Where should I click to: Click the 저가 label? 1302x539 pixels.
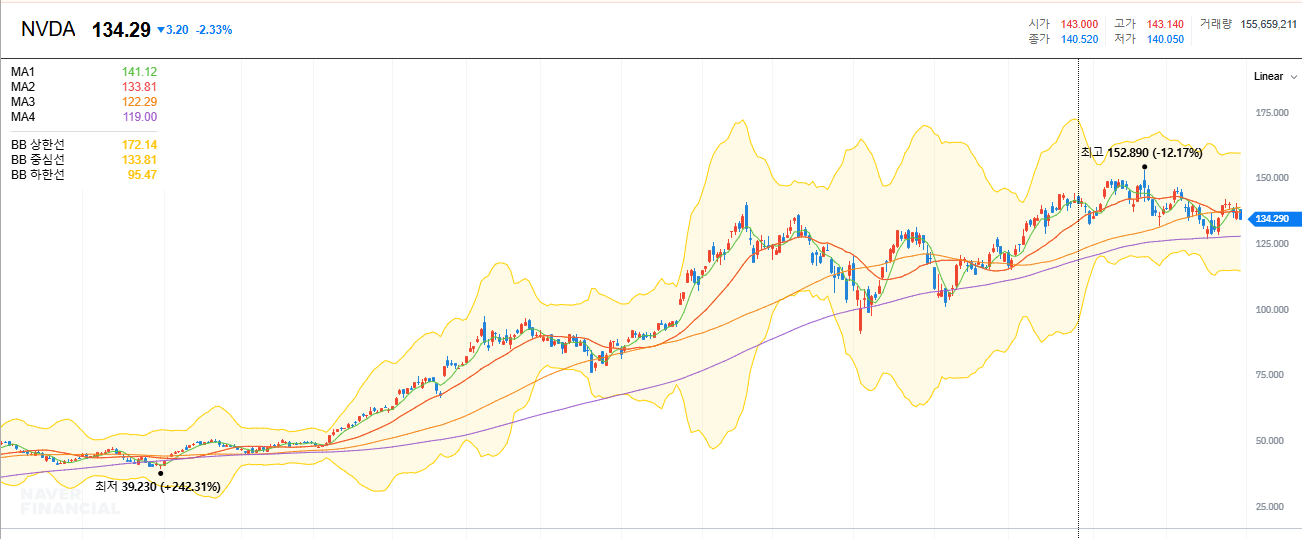click(1125, 39)
